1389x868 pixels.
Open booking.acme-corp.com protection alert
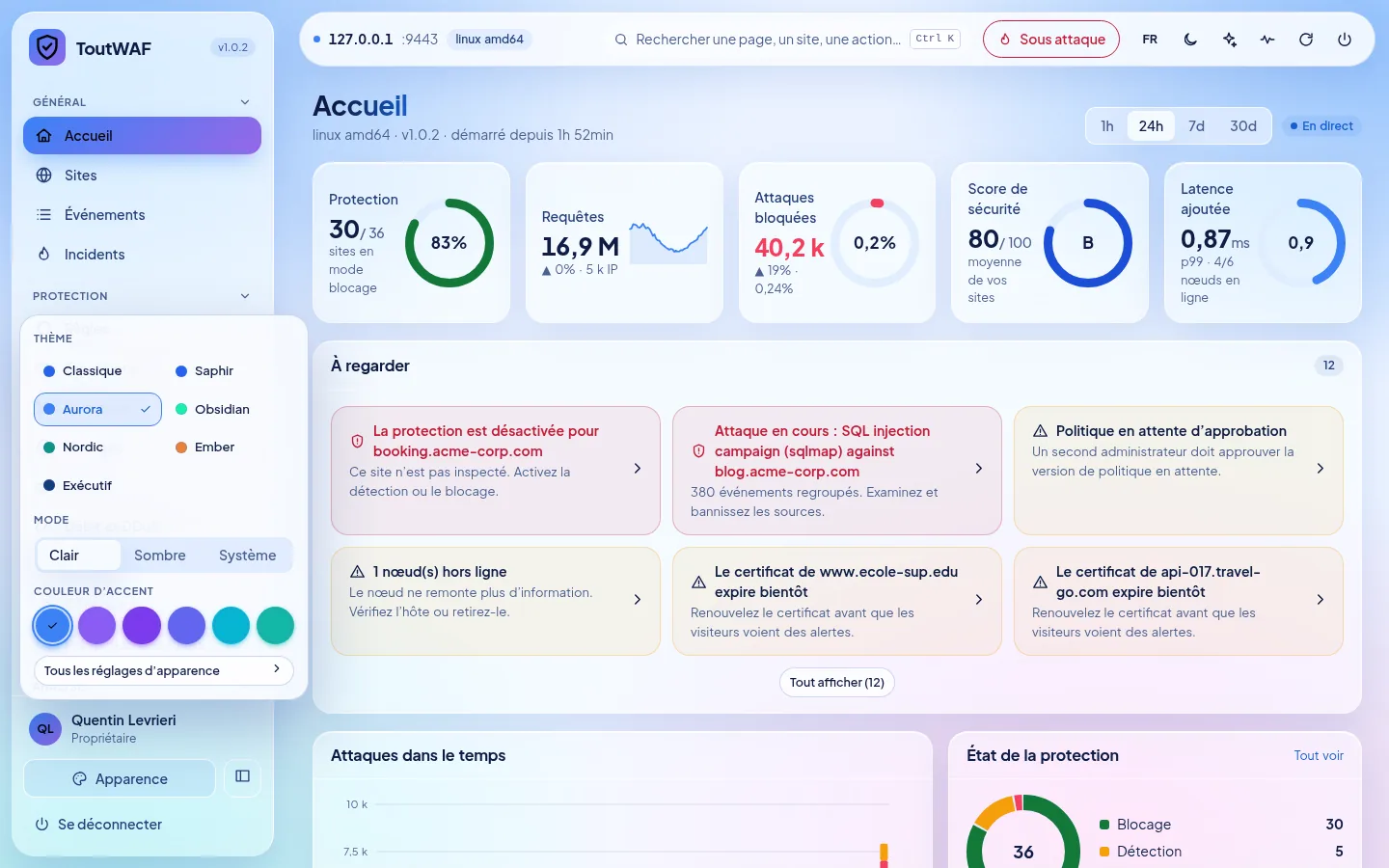pos(496,471)
